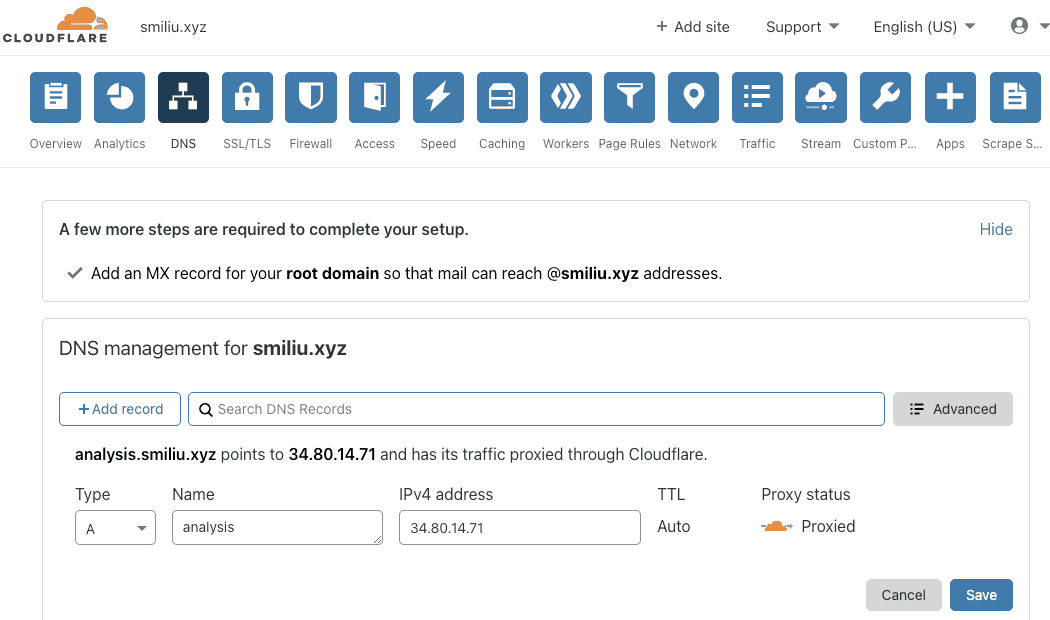Expand the record Type dropdown
Viewport: 1050px width, 620px height.
pyautogui.click(x=115, y=528)
